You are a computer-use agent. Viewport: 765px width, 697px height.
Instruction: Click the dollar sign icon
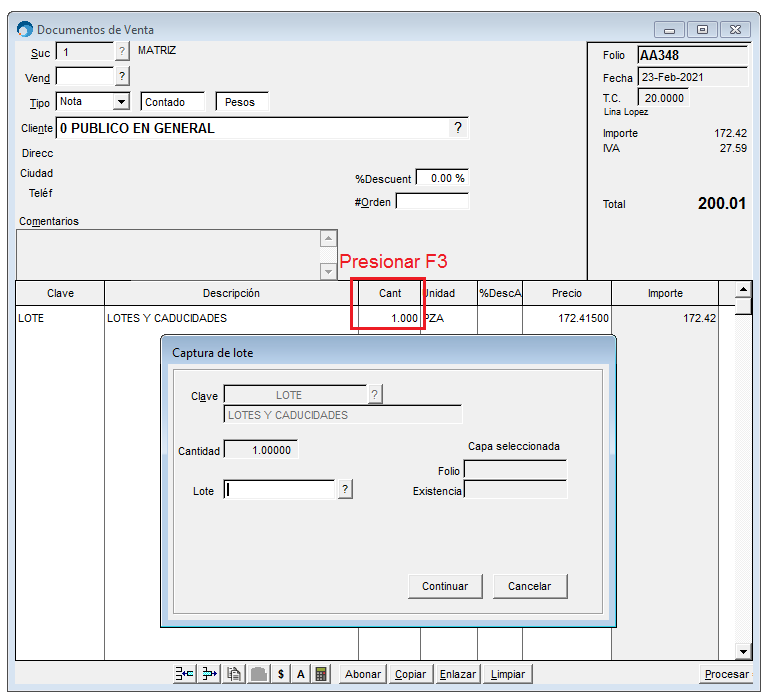point(281,674)
